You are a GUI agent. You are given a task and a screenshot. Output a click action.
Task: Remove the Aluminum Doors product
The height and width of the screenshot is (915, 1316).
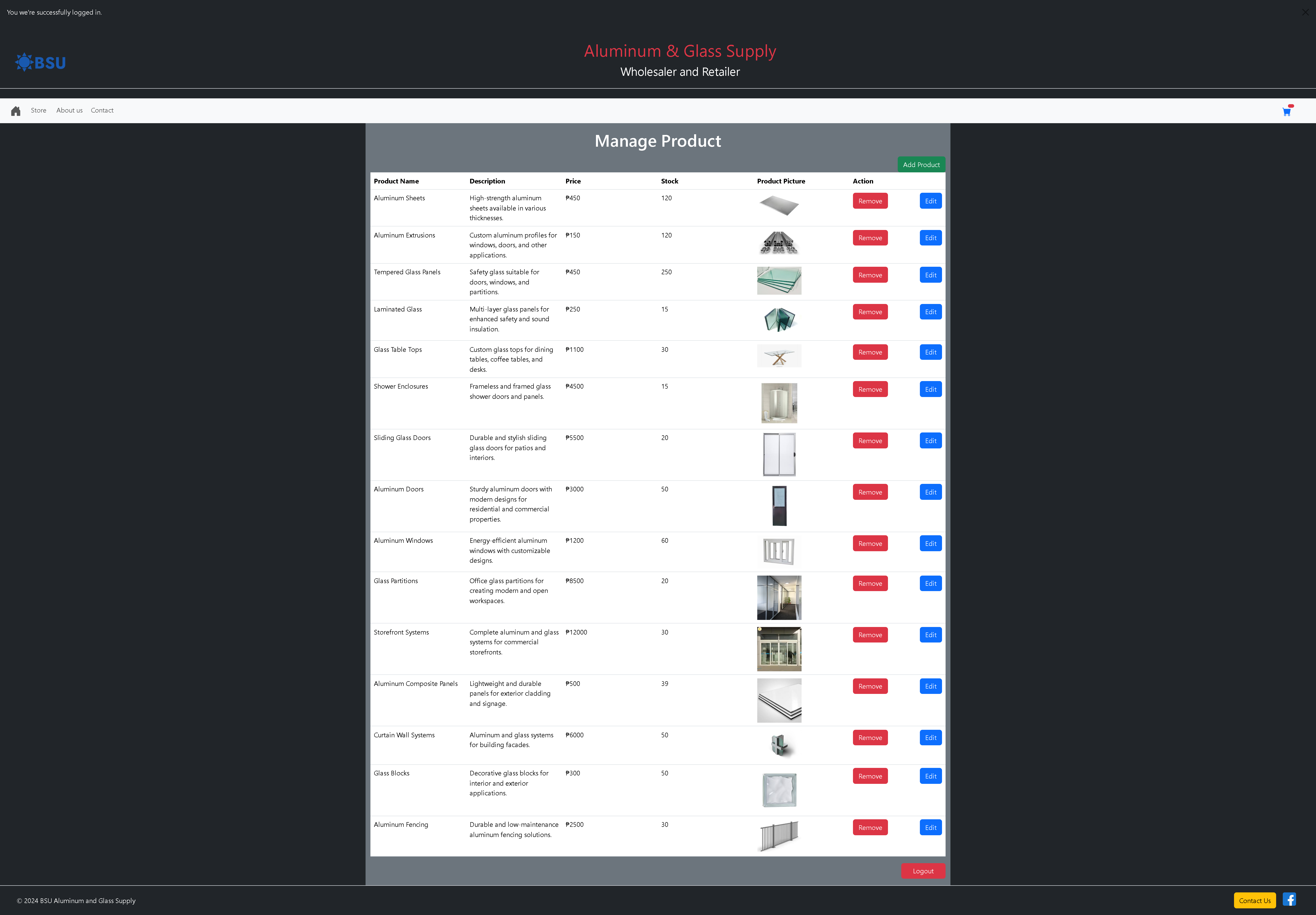pyautogui.click(x=870, y=492)
